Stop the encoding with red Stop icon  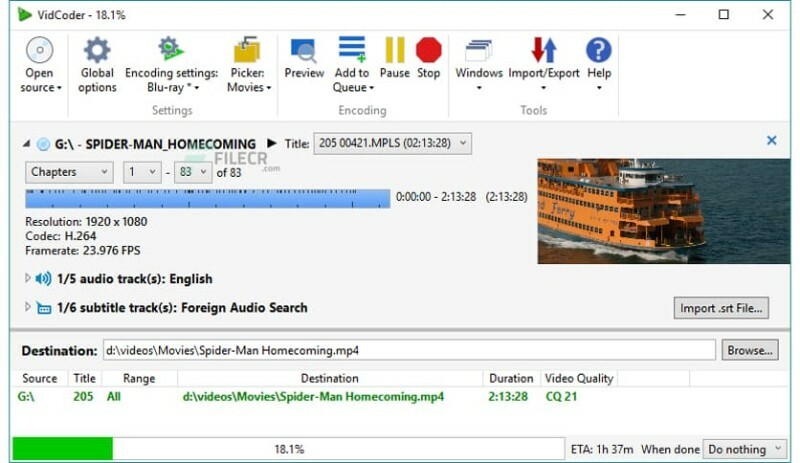pos(429,50)
